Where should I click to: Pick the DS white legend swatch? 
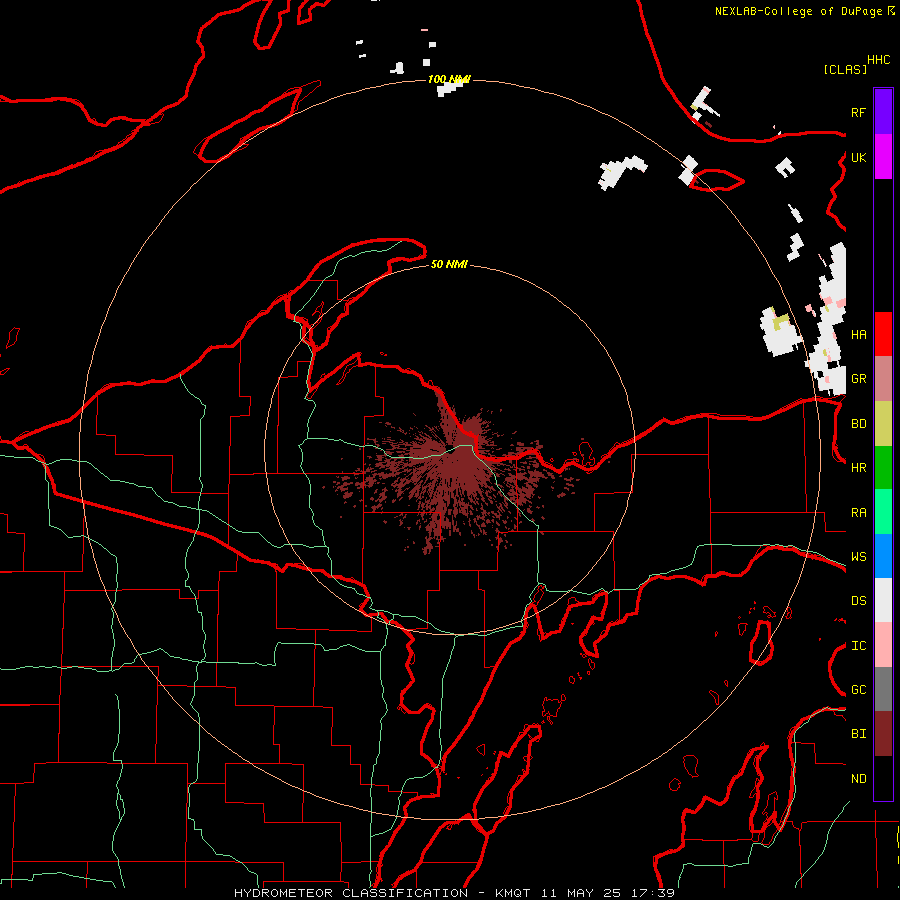(x=883, y=600)
